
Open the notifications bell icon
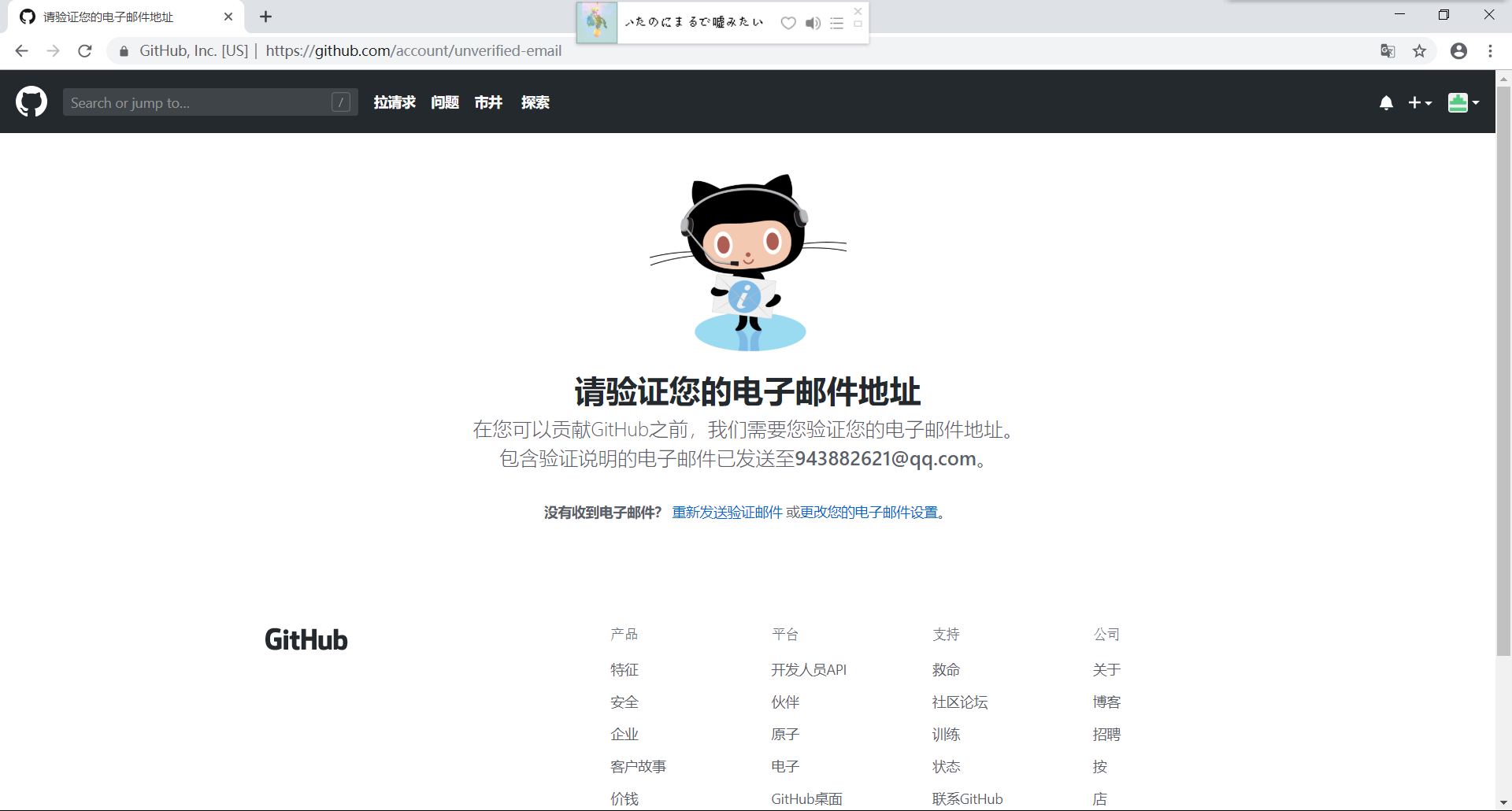(1386, 102)
